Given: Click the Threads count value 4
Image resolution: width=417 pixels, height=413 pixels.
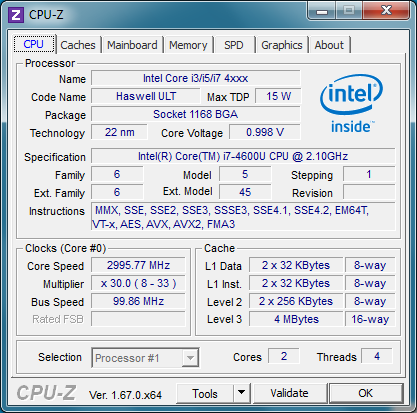Looking at the screenshot, I should 377,356.
